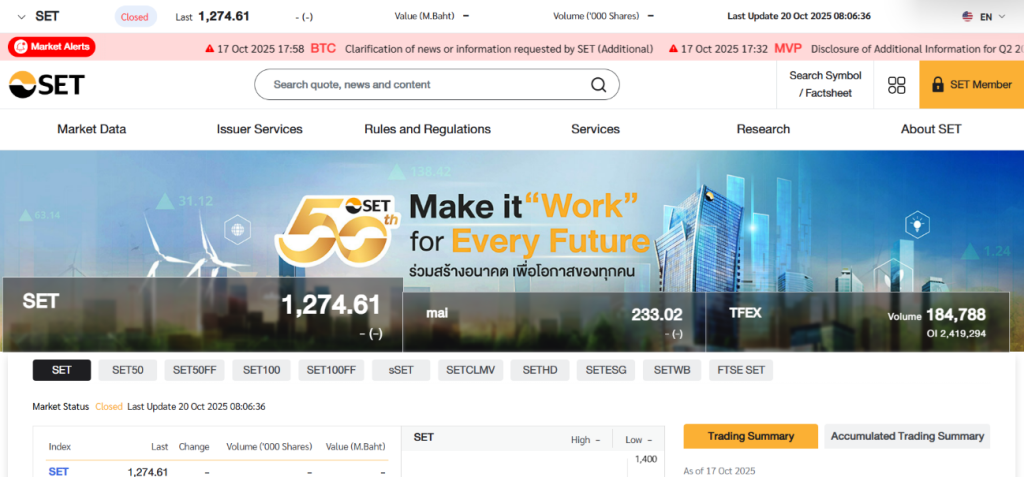Click the red triangle BTC alert icon
Image resolution: width=1024 pixels, height=477 pixels.
click(x=209, y=48)
